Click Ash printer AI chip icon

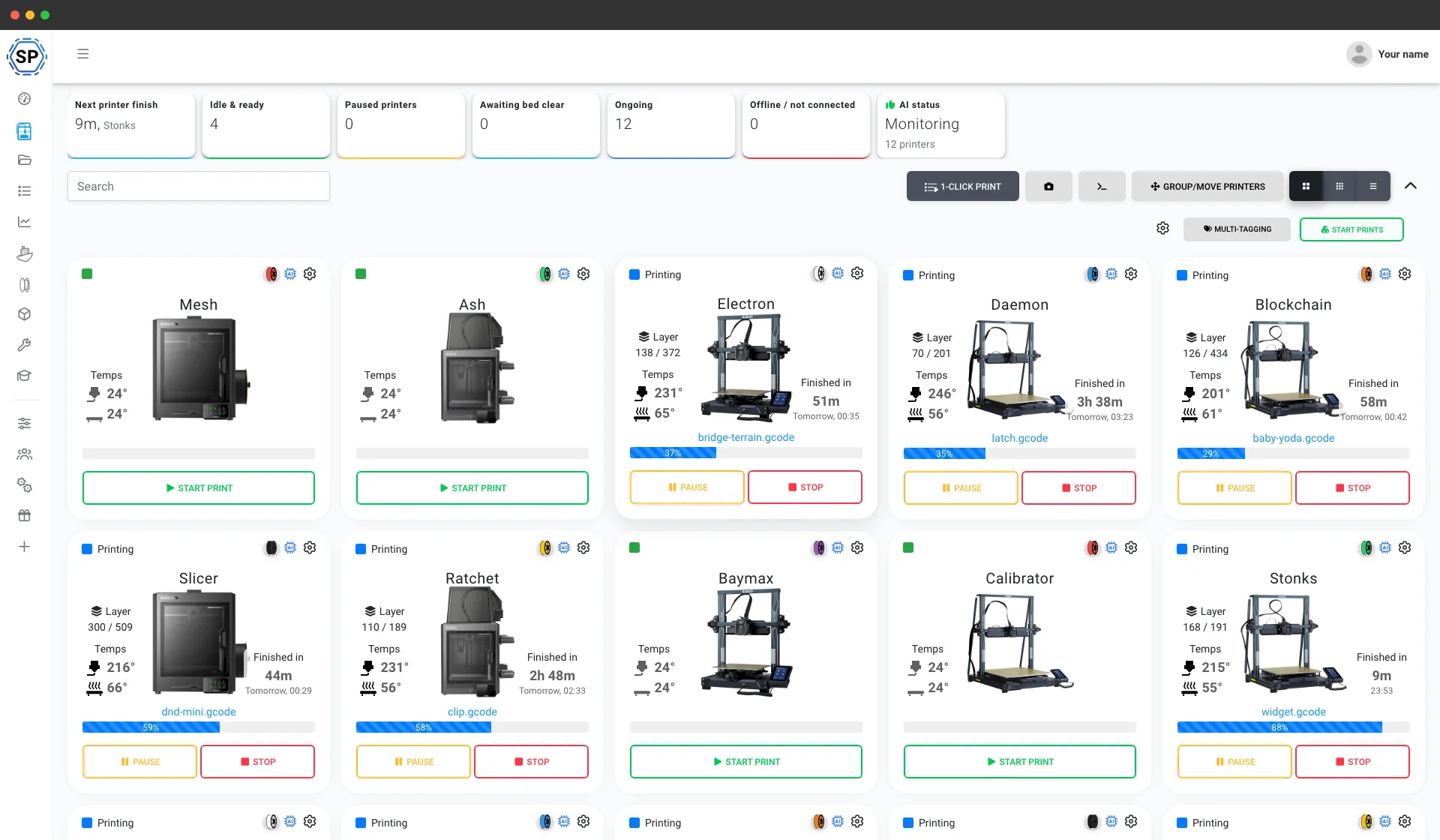[564, 274]
